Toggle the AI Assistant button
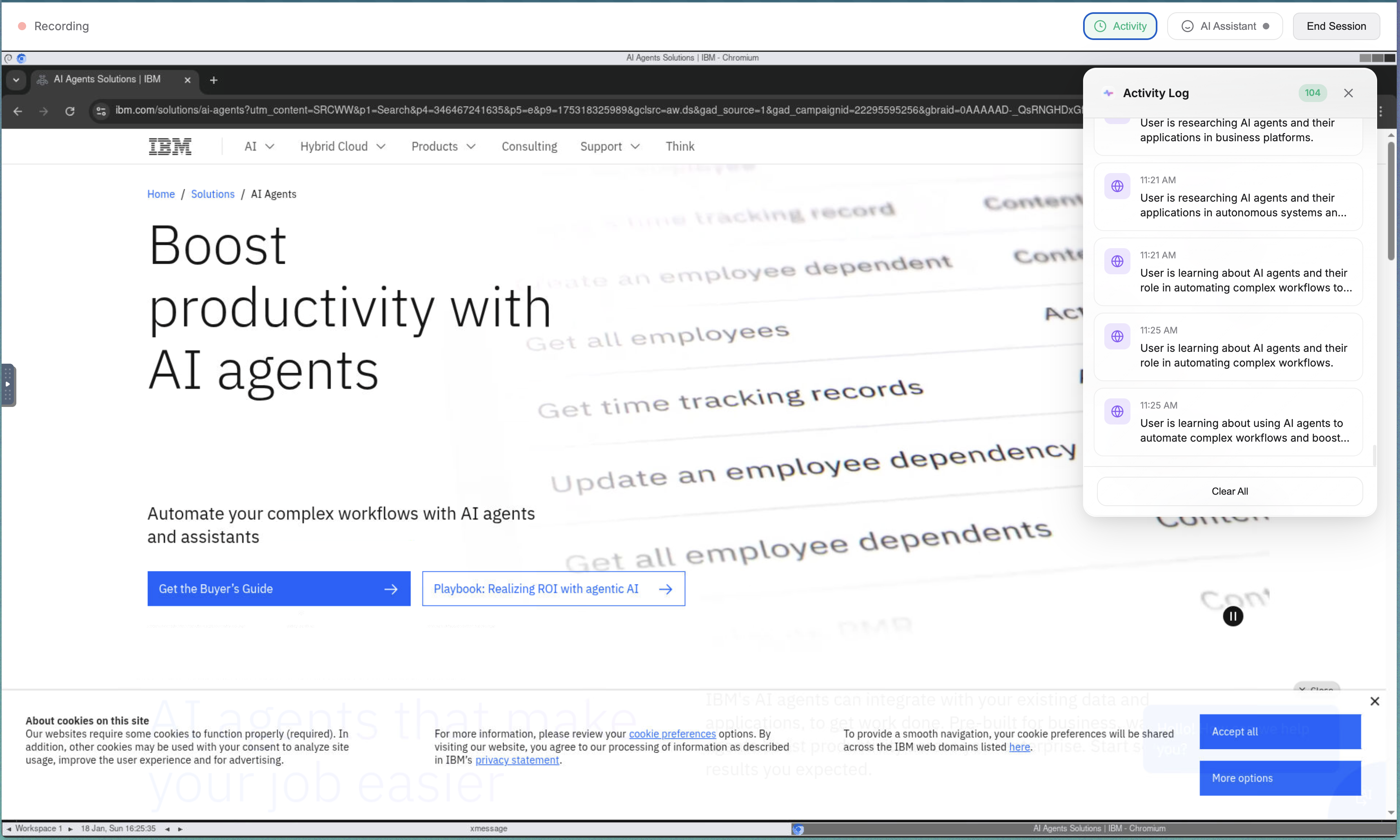The height and width of the screenshot is (840, 1400). point(1224,26)
